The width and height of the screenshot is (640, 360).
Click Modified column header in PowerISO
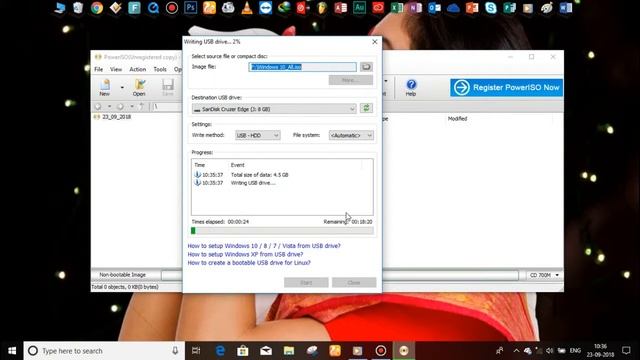[x=457, y=119]
